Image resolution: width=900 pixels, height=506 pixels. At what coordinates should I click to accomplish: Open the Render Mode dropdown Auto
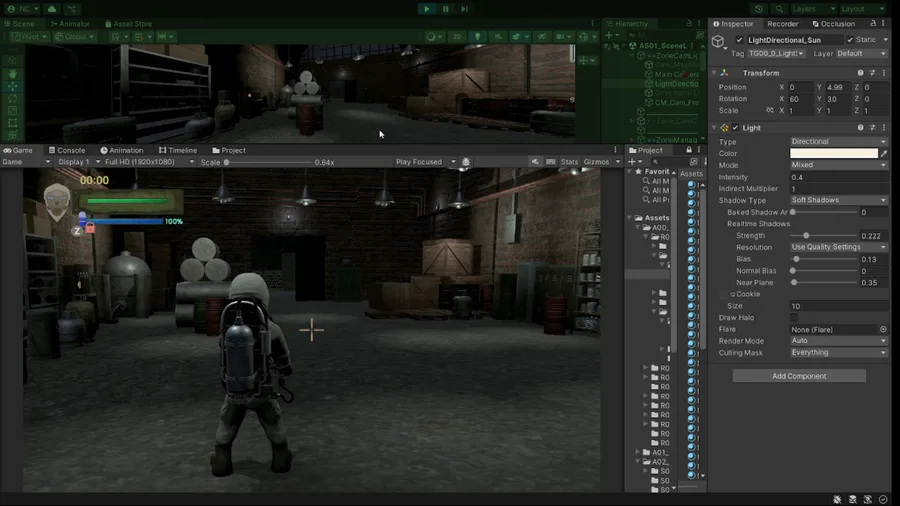[x=839, y=341]
